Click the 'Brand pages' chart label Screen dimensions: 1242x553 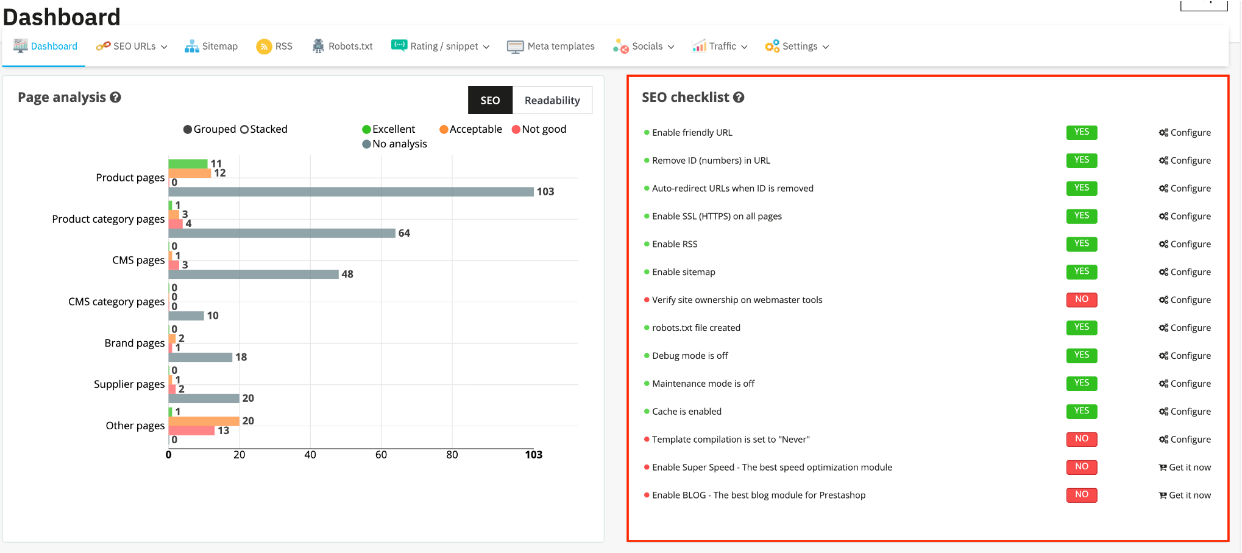click(x=134, y=343)
